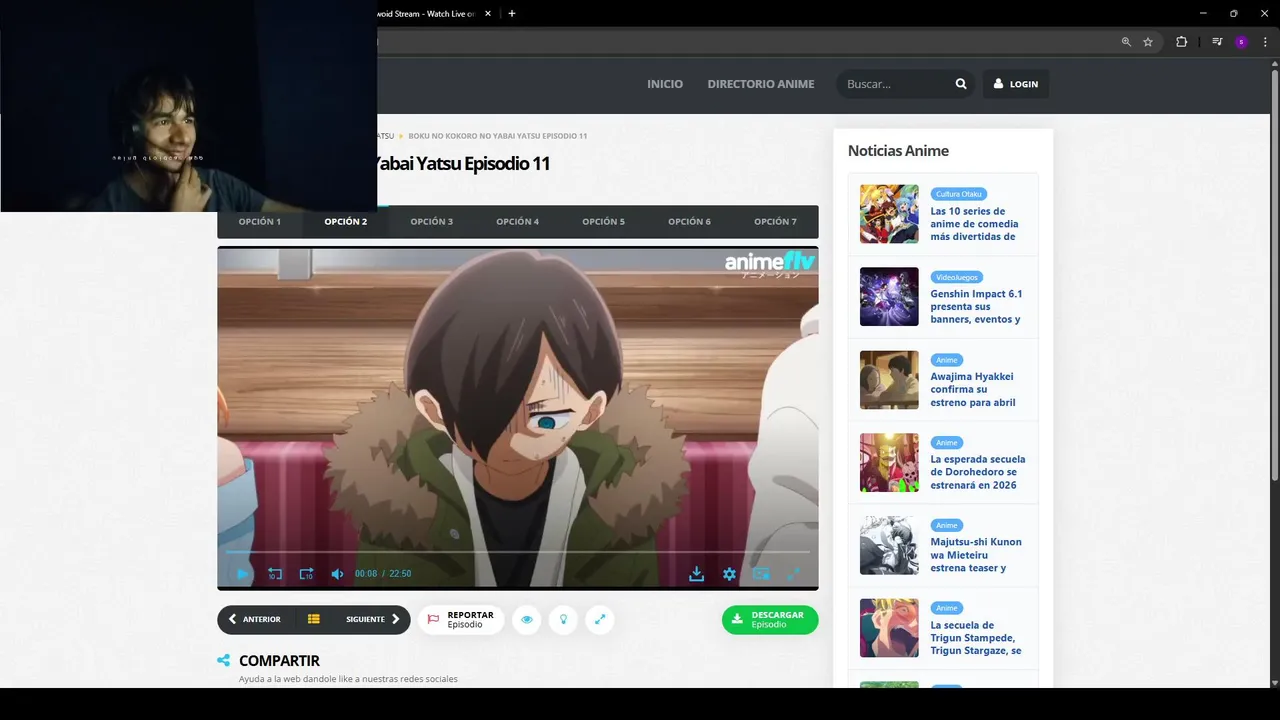Open the player settings gear
Screen dimensions: 1280x720
(729, 574)
